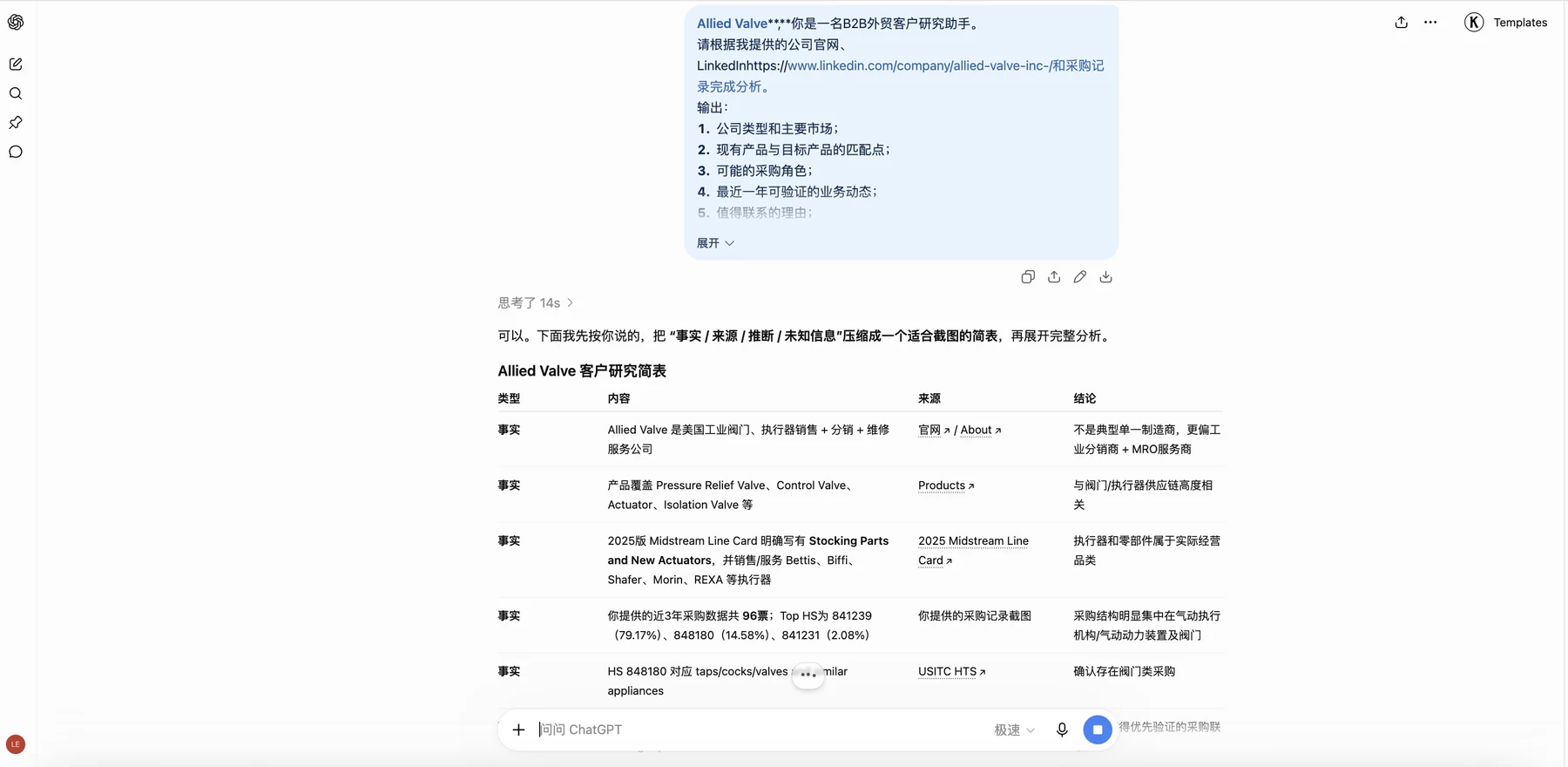This screenshot has width=1568, height=767.
Task: Open the chat bubble icon in sidebar
Action: [x=16, y=152]
